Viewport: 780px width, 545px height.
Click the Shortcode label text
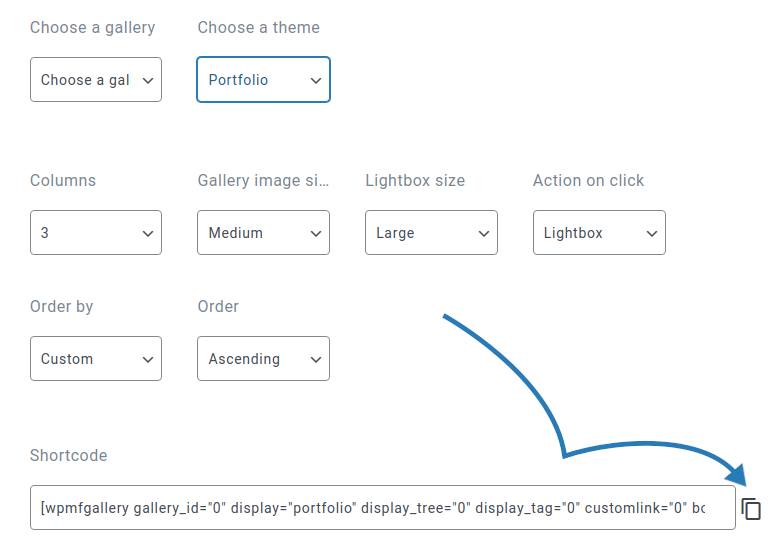(x=68, y=455)
